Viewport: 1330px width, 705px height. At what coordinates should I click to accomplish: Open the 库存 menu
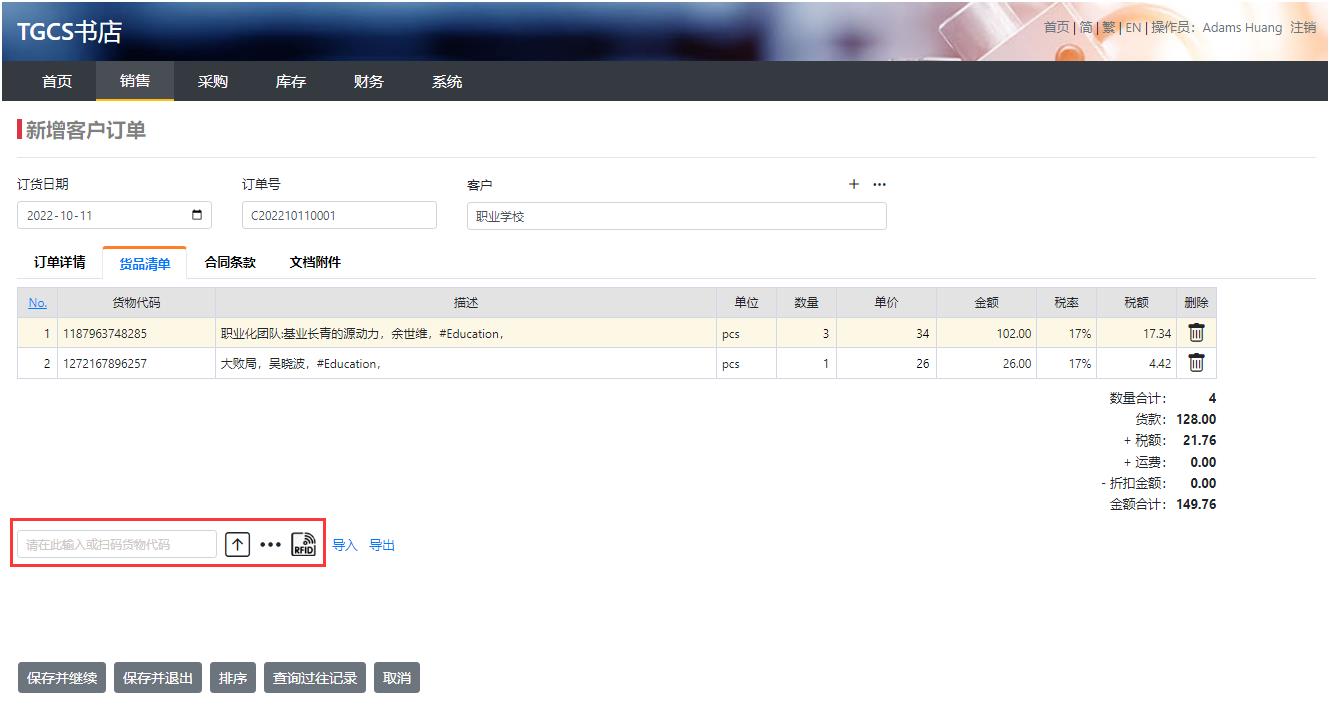point(291,82)
